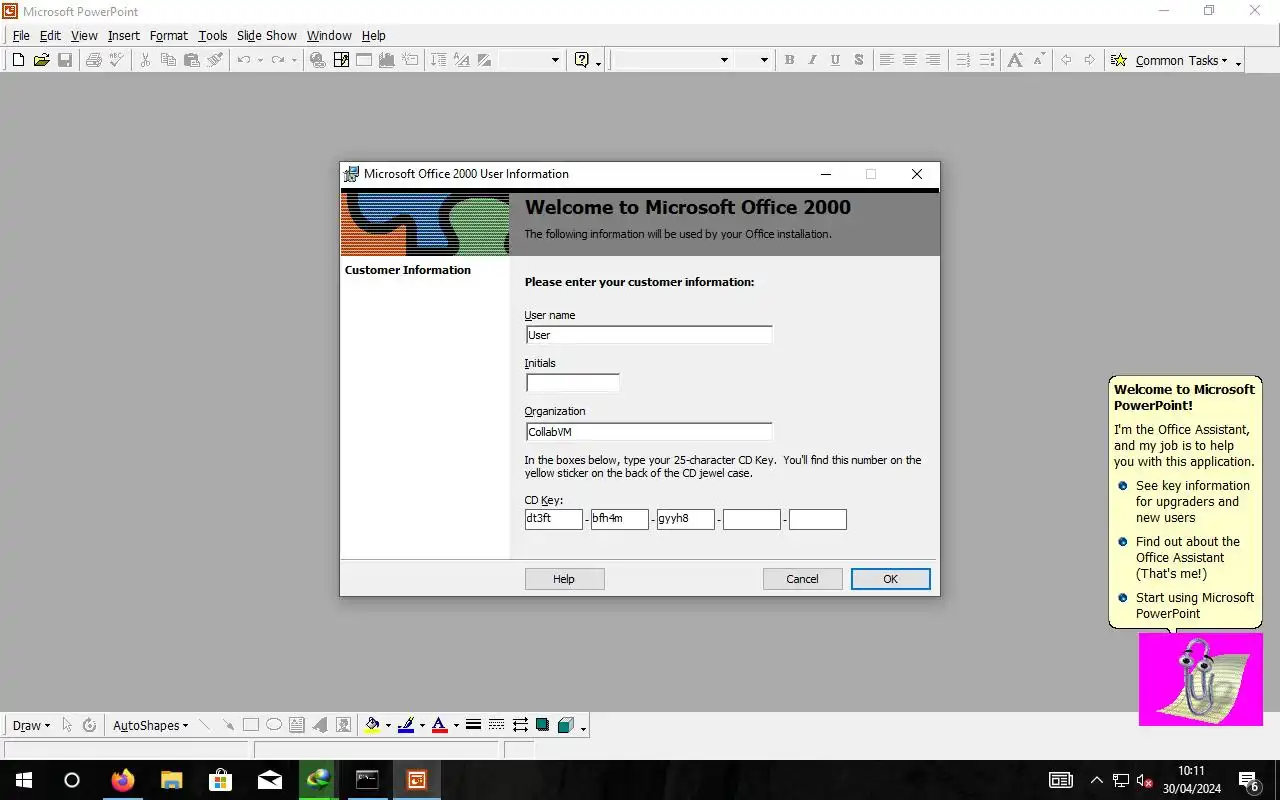Open the Zoom percentage dropdown
1280x800 pixels.
pos(555,60)
